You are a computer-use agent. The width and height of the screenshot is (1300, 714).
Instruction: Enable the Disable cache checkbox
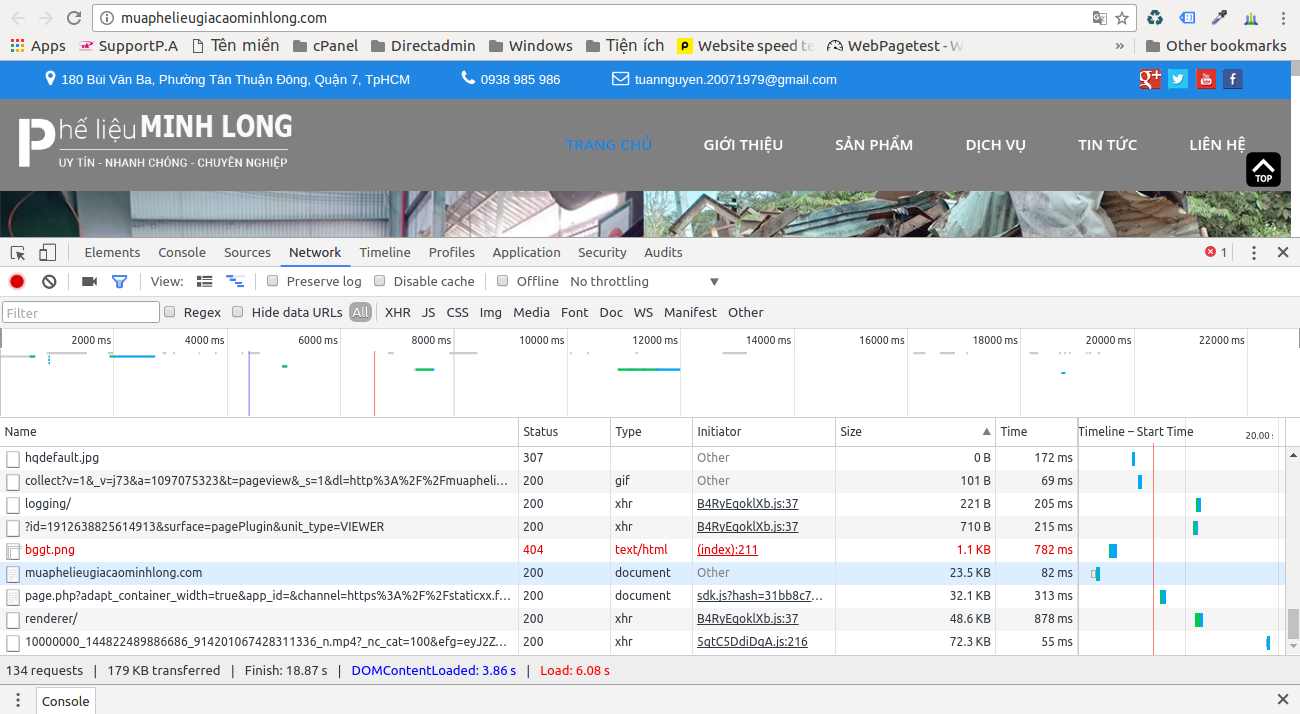click(380, 282)
